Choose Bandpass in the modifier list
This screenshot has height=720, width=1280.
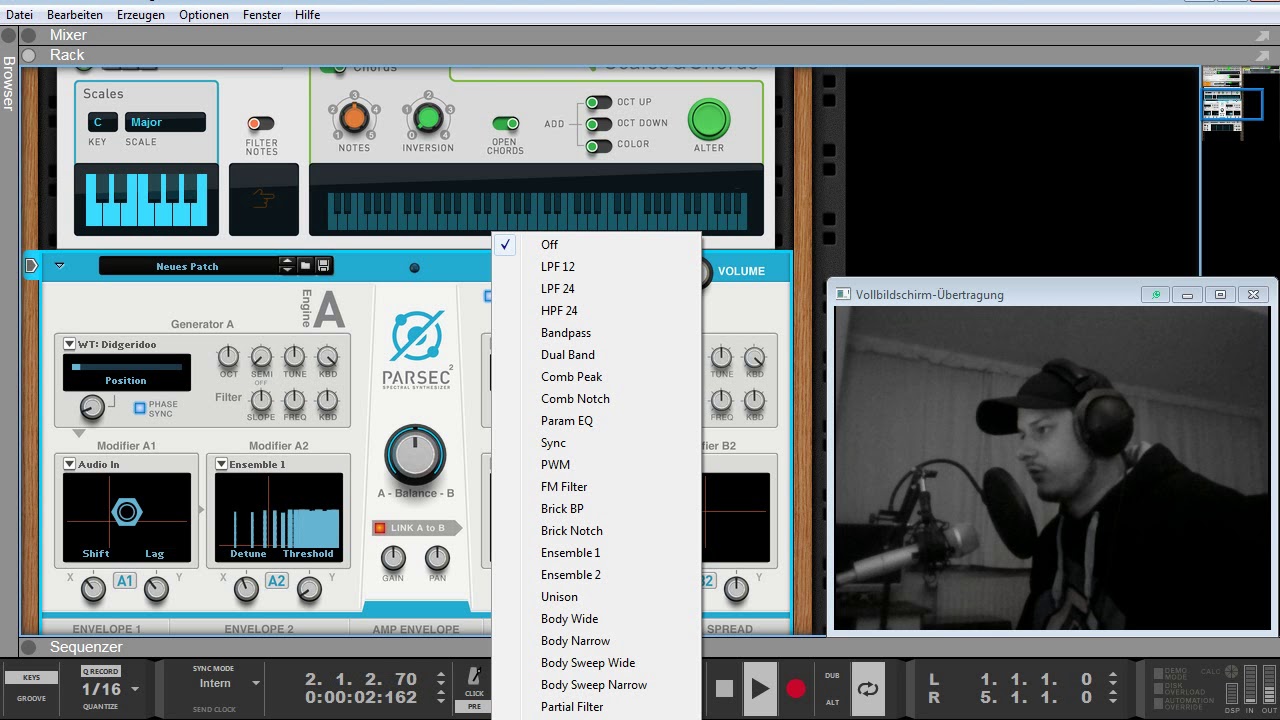coord(596,333)
